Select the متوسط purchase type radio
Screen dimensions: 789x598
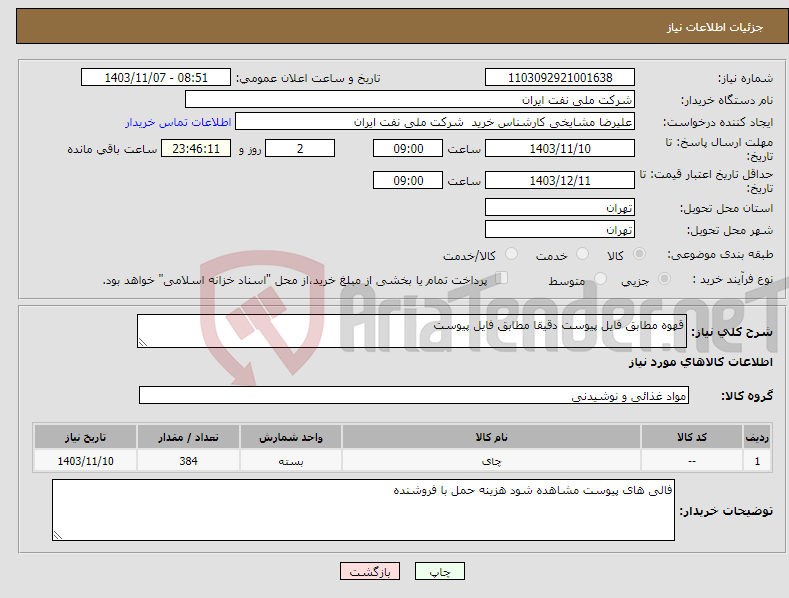click(600, 279)
